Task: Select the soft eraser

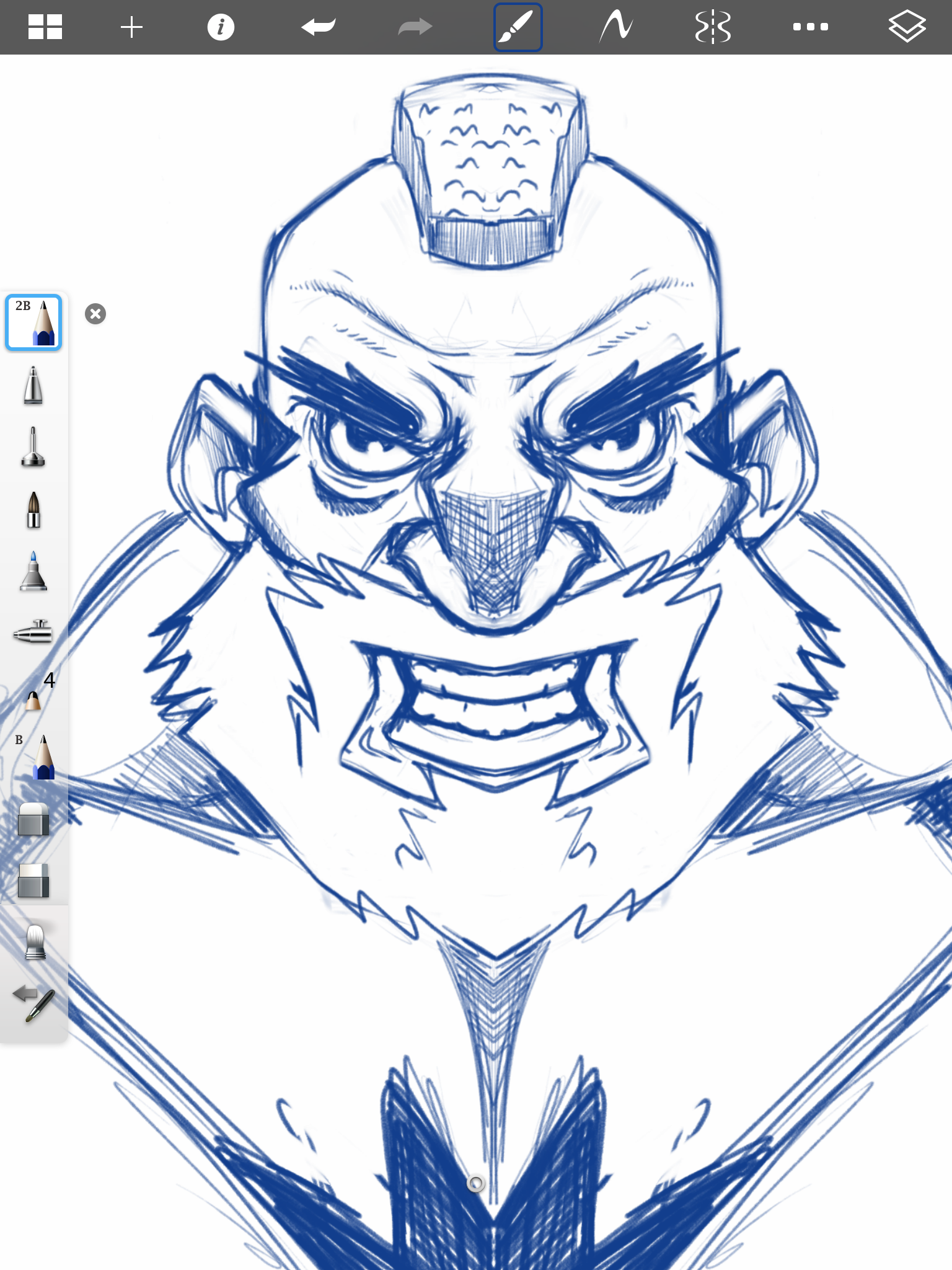Action: tap(33, 819)
